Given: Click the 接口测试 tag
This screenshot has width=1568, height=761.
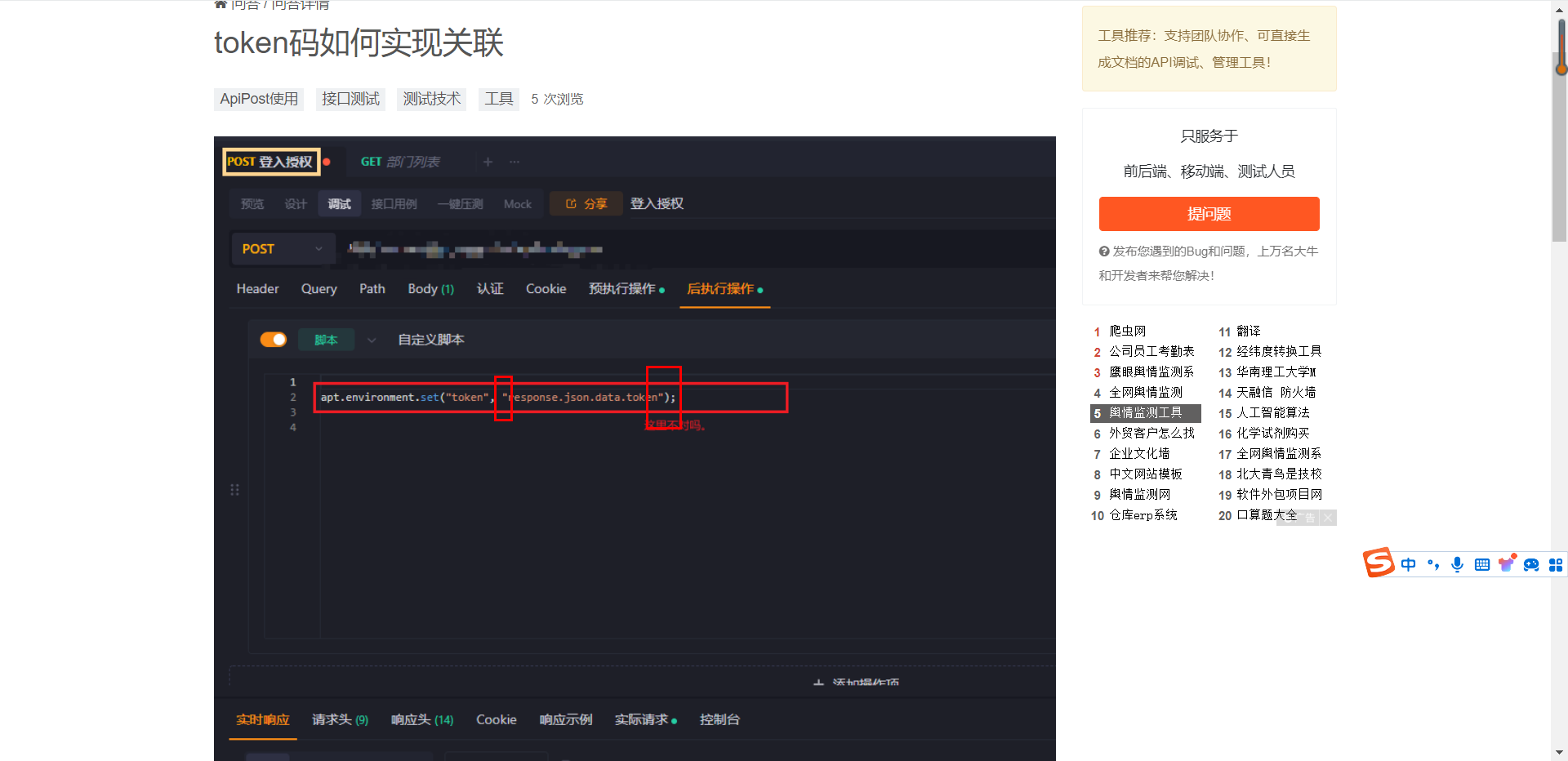Looking at the screenshot, I should click(350, 99).
